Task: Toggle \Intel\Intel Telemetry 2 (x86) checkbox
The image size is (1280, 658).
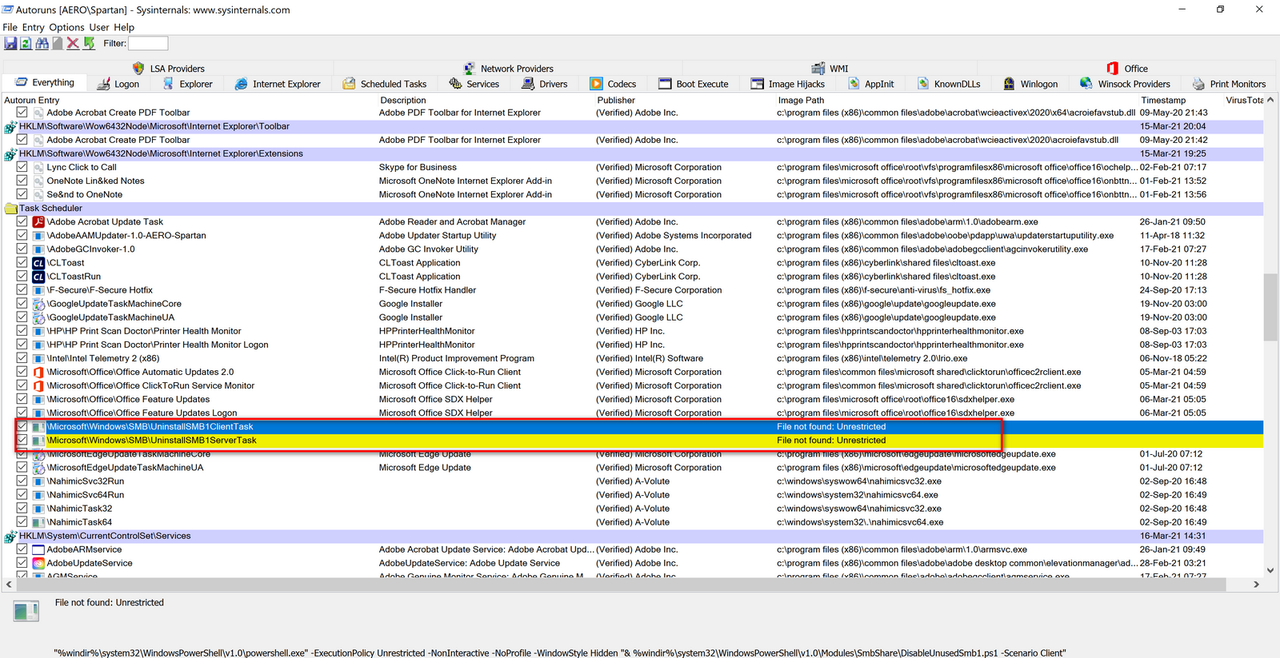Action: pyautogui.click(x=22, y=358)
